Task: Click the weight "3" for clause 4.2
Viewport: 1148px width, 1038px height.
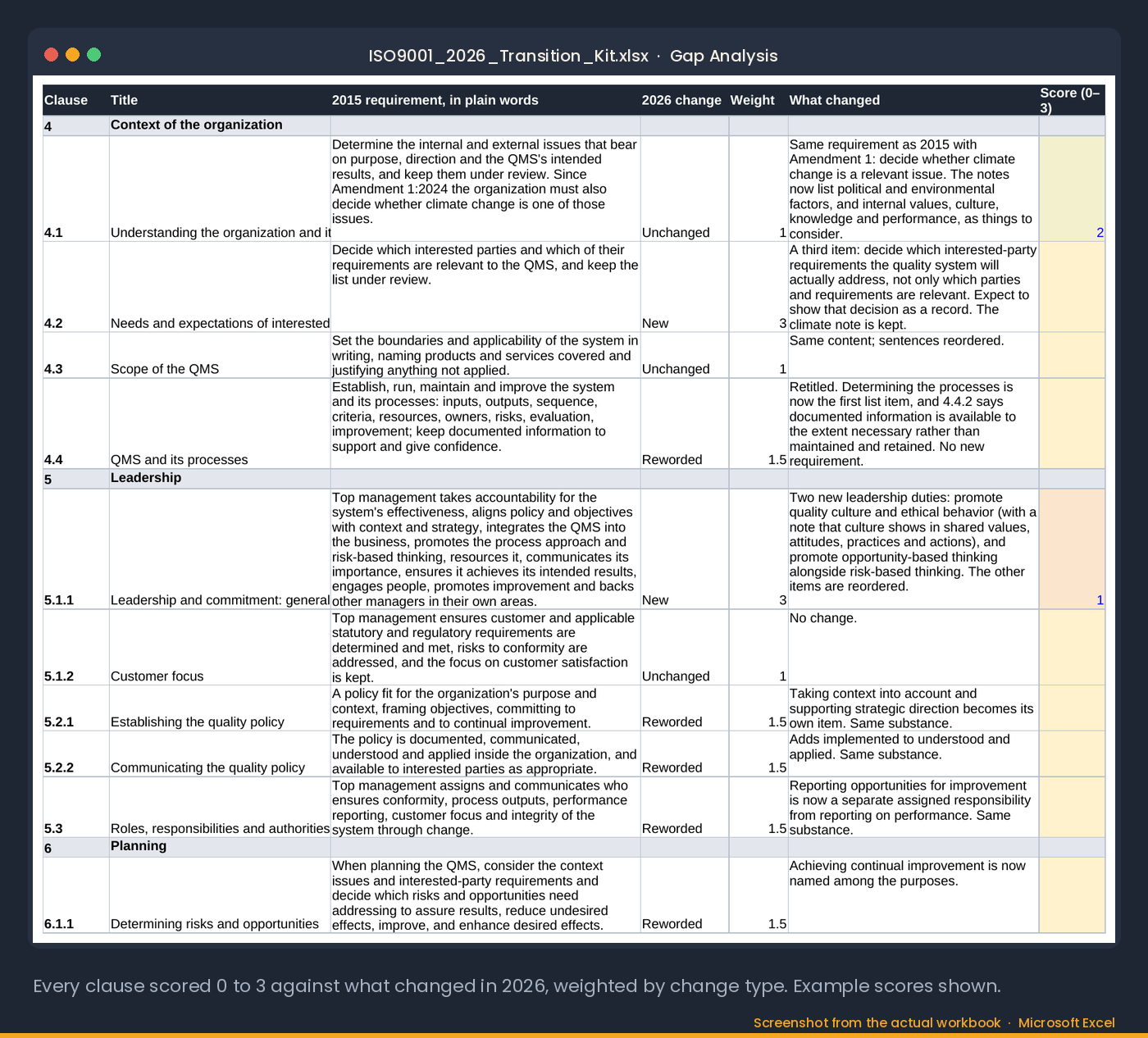Action: [758, 287]
